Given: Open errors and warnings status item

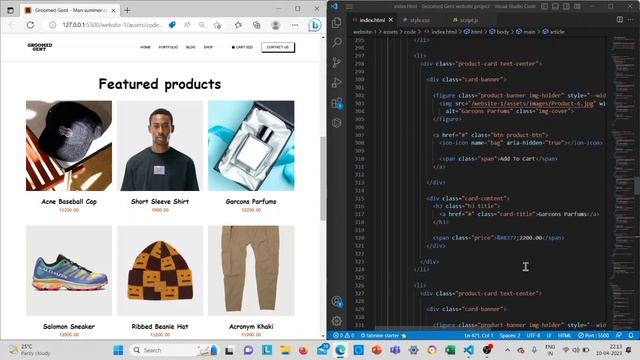Looking at the screenshot, I should point(344,336).
